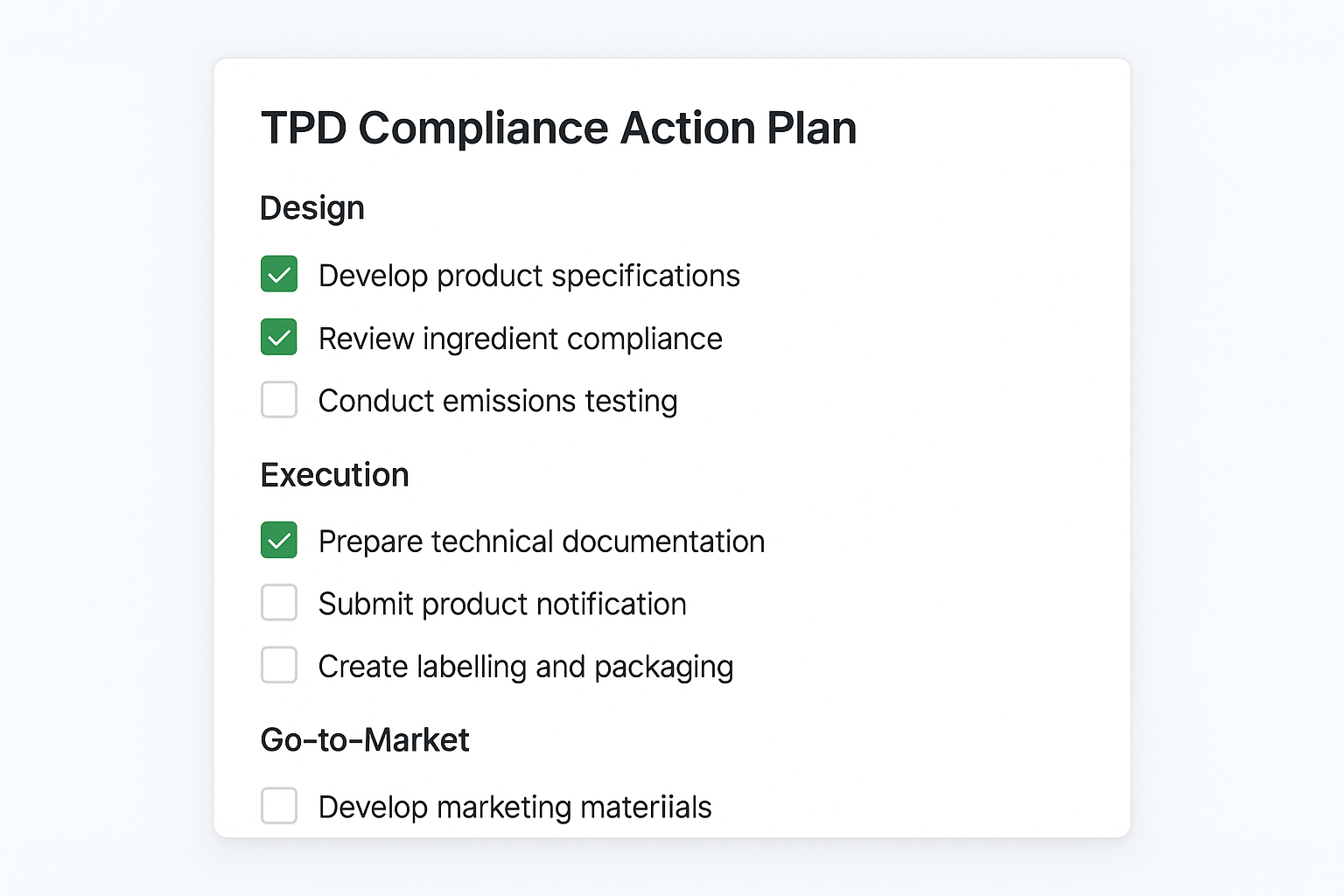Check the Conduct emissions testing checkbox
Viewport: 1344px width, 896px height.
pyautogui.click(x=278, y=400)
